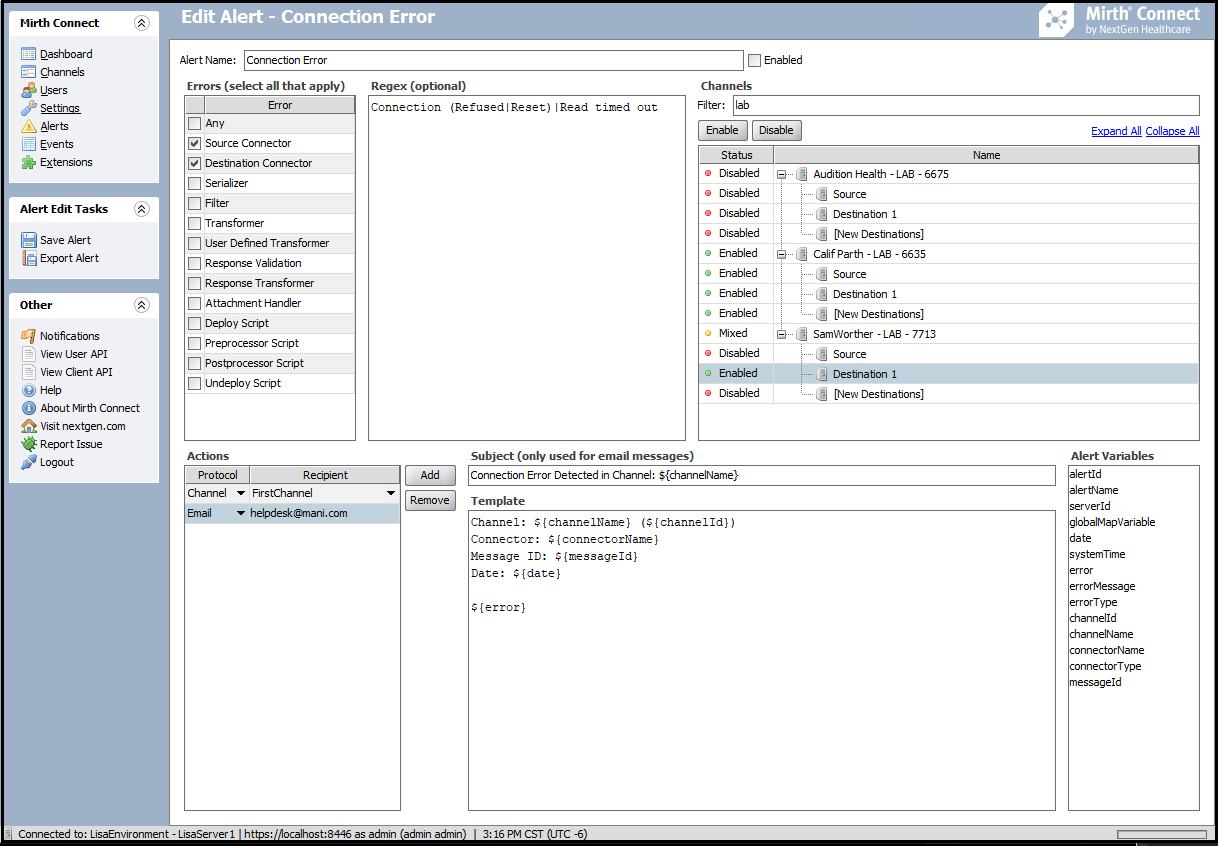
Task: Uncheck the Source Connector error checkbox
Action: (195, 143)
